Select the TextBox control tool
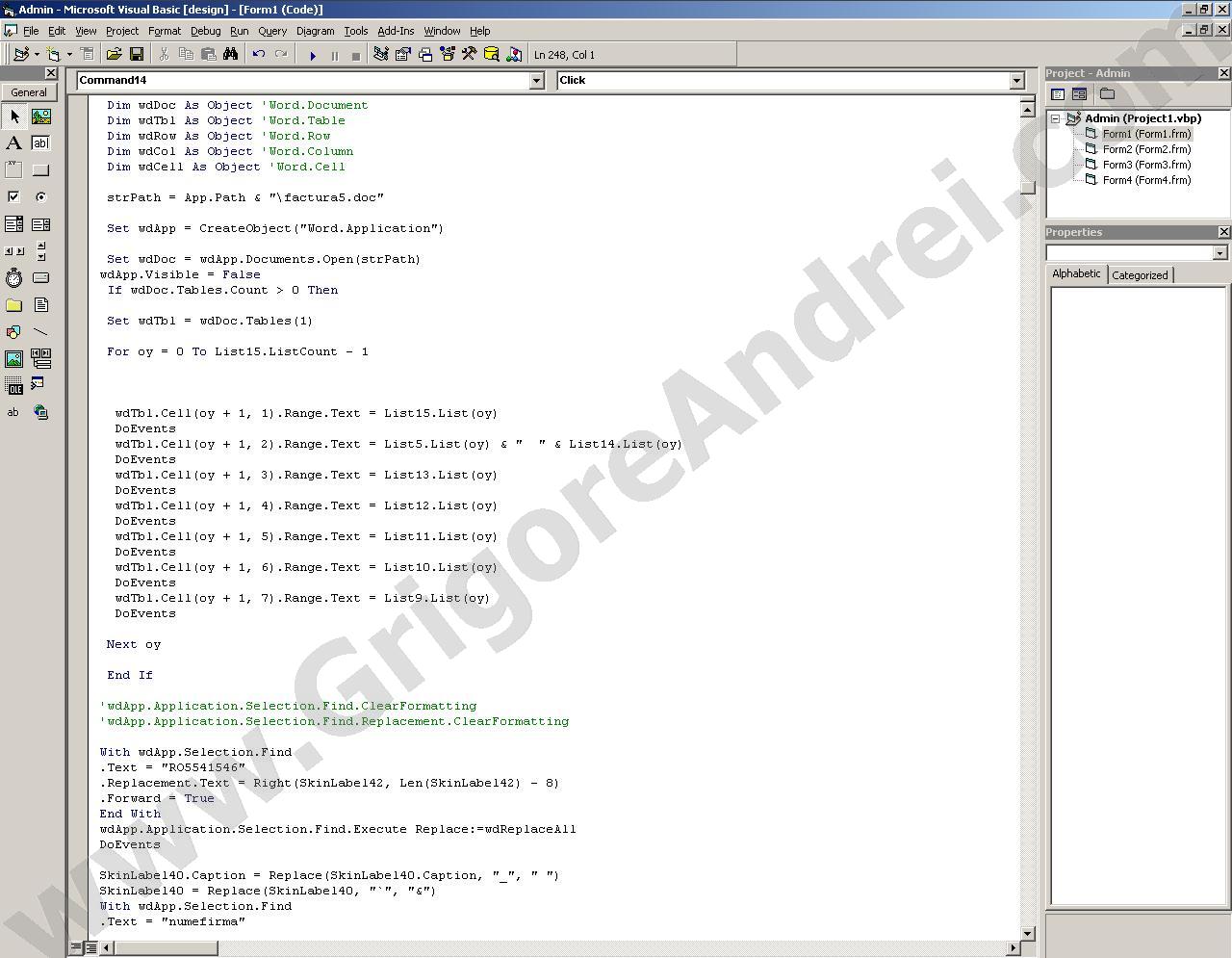1232x958 pixels. tap(40, 143)
